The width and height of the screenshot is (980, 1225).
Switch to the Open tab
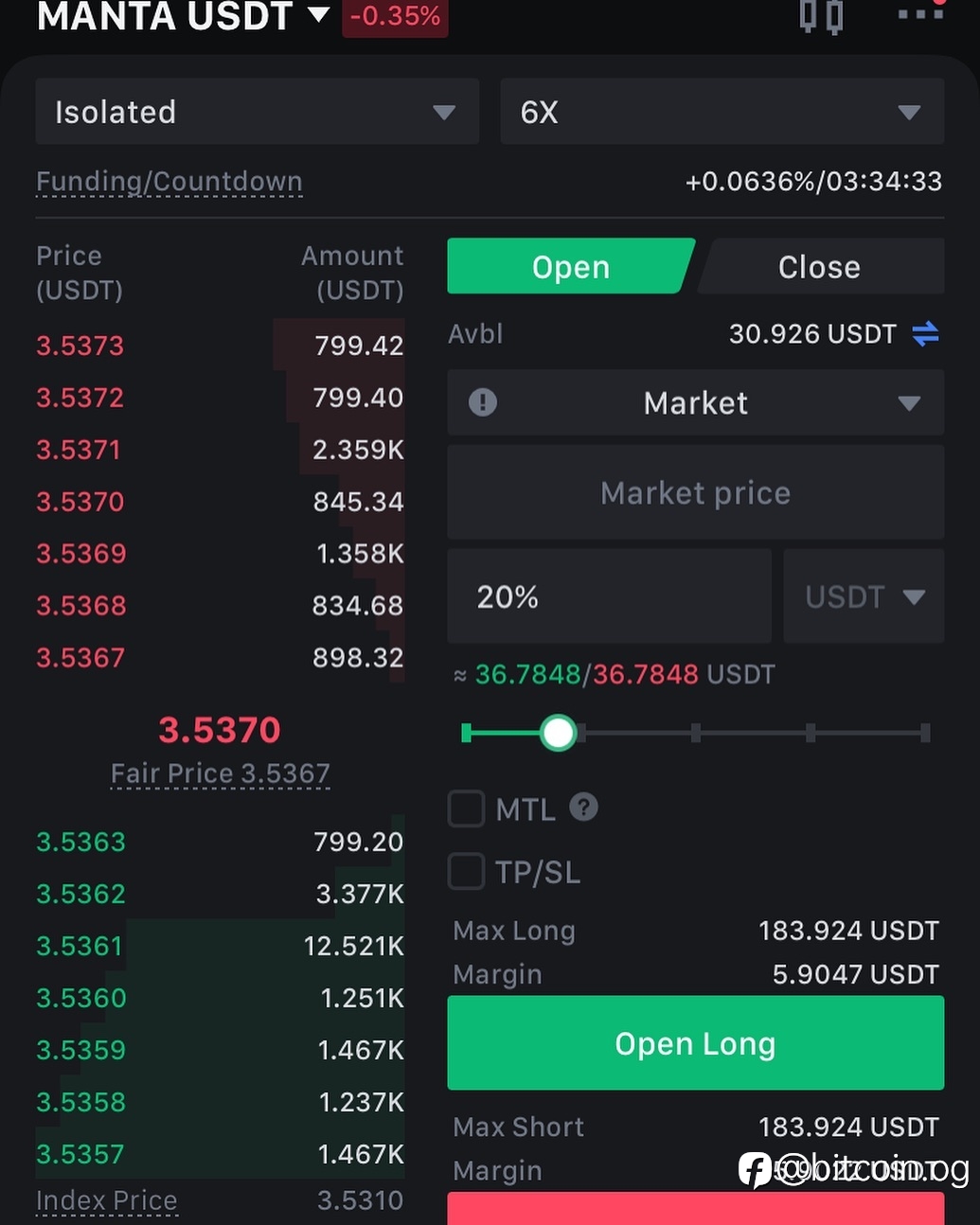pos(570,266)
